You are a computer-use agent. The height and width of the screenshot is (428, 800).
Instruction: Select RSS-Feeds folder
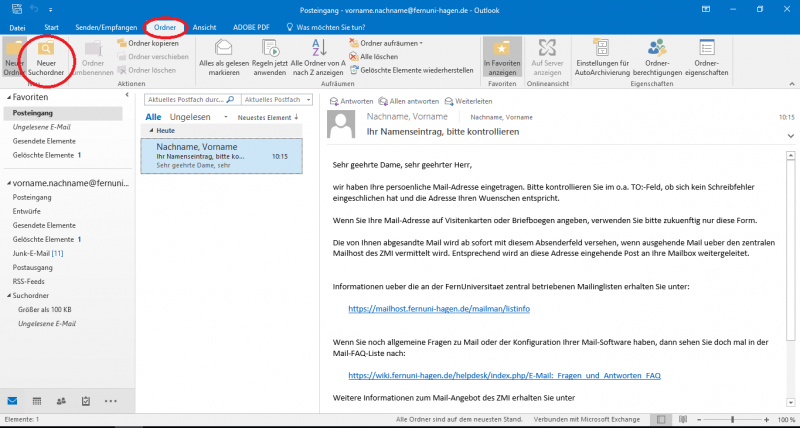28,282
